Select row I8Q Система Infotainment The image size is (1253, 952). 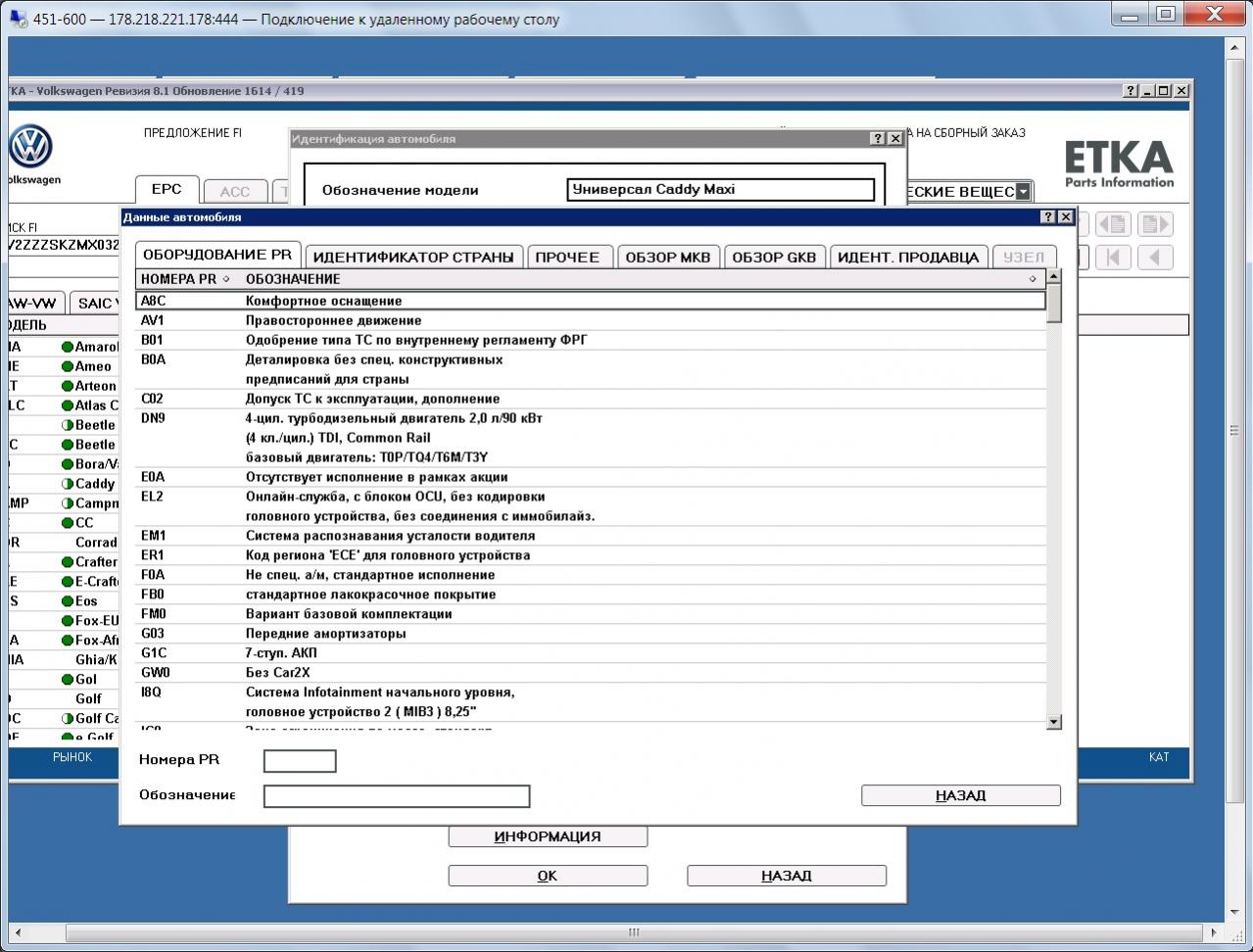[592, 702]
